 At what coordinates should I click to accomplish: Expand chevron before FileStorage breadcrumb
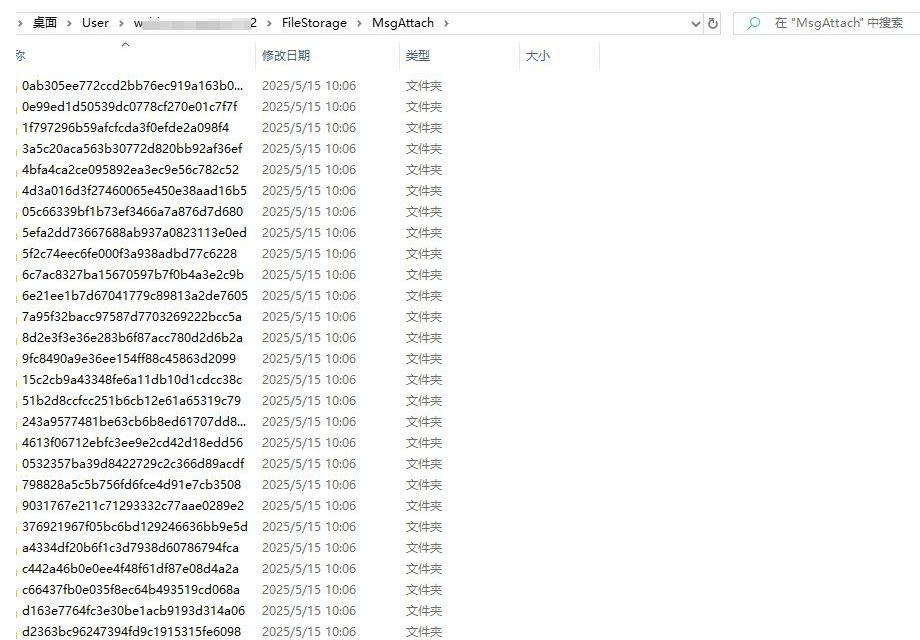[x=269, y=23]
